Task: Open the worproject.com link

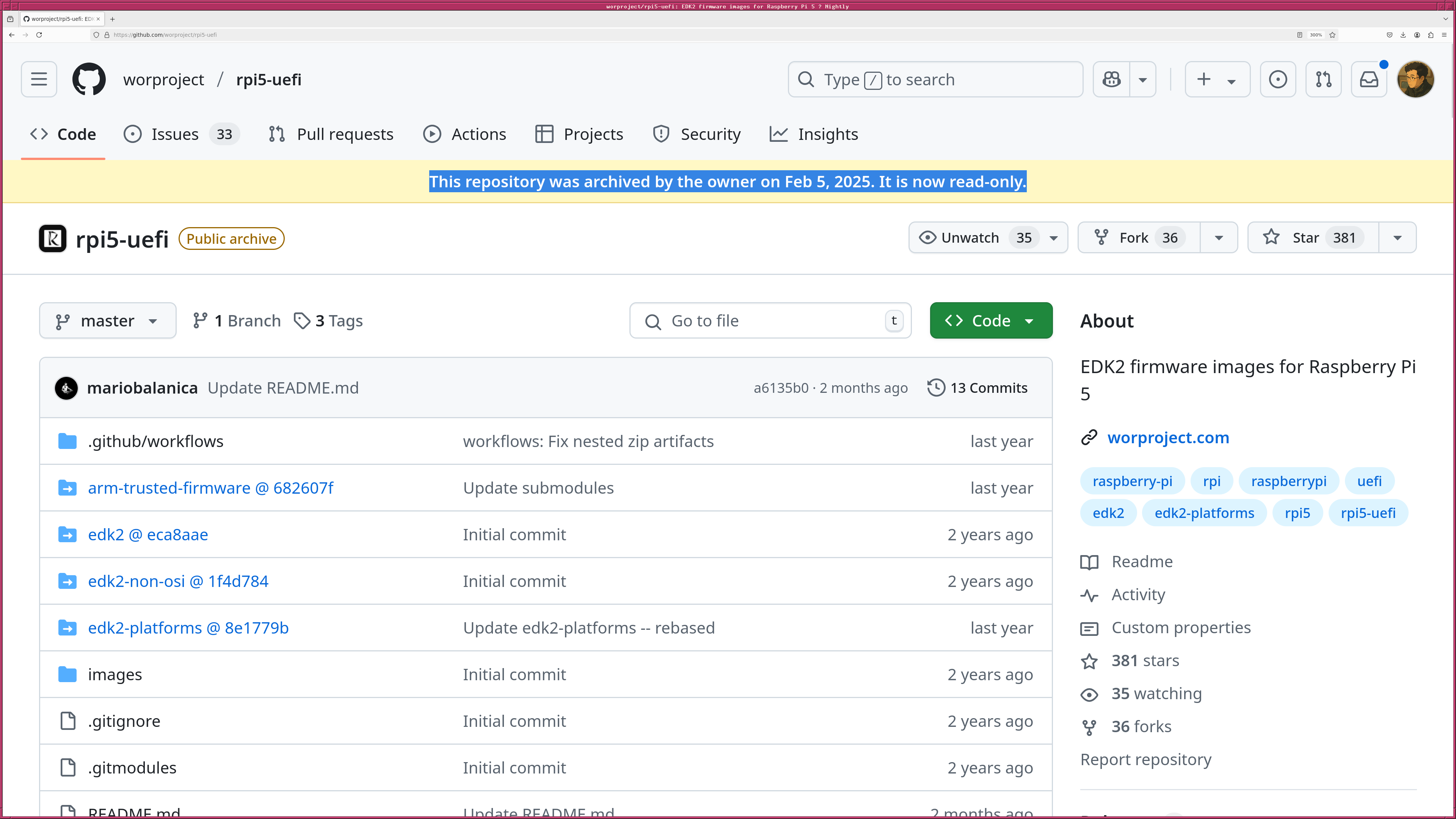Action: (x=1168, y=438)
